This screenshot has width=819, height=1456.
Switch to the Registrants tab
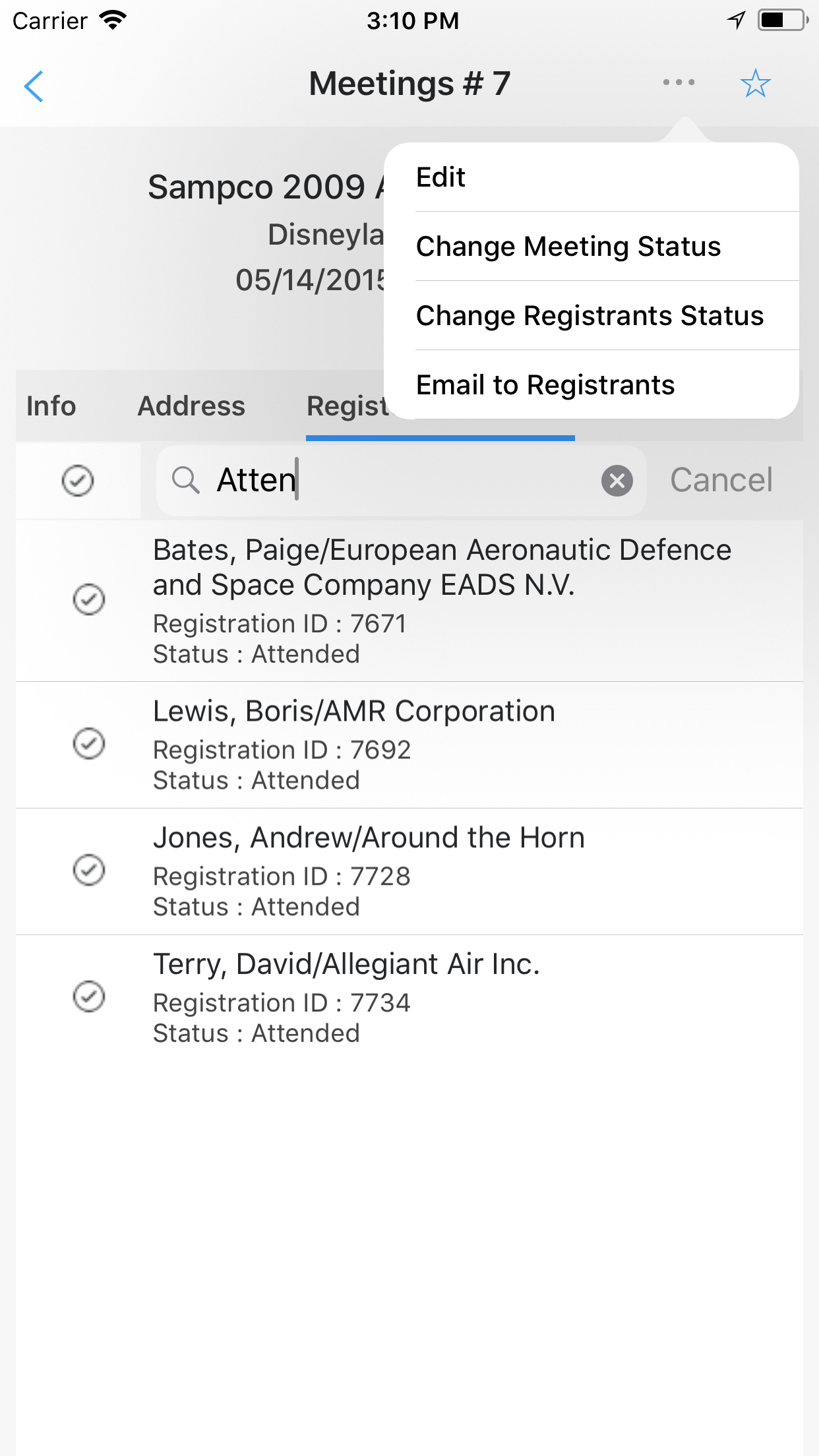point(346,407)
